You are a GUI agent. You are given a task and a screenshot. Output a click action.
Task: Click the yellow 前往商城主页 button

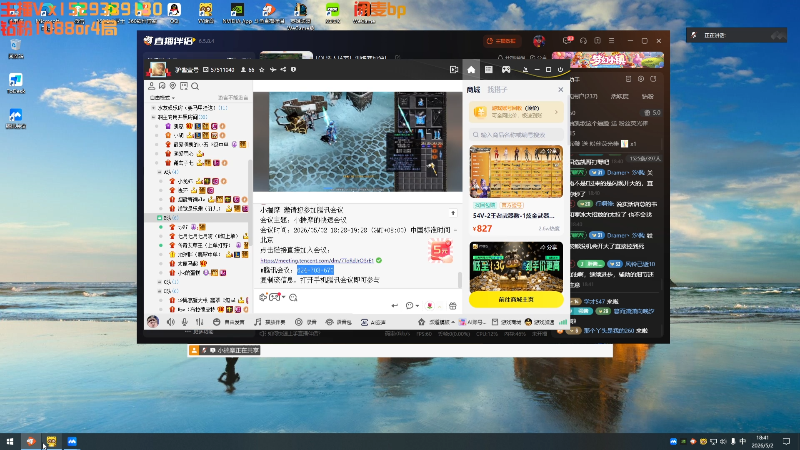(x=516, y=299)
